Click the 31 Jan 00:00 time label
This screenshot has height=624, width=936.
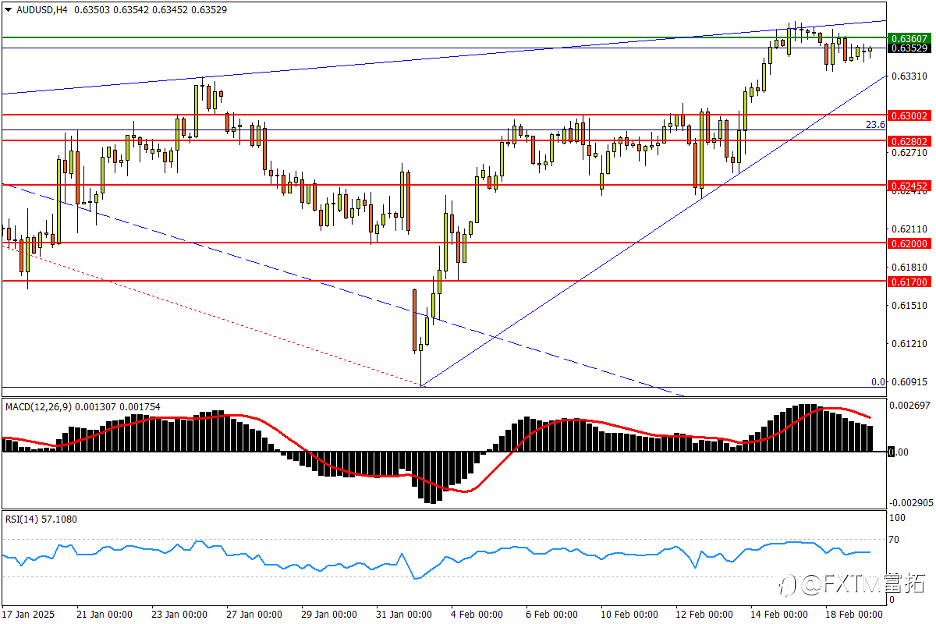click(404, 614)
